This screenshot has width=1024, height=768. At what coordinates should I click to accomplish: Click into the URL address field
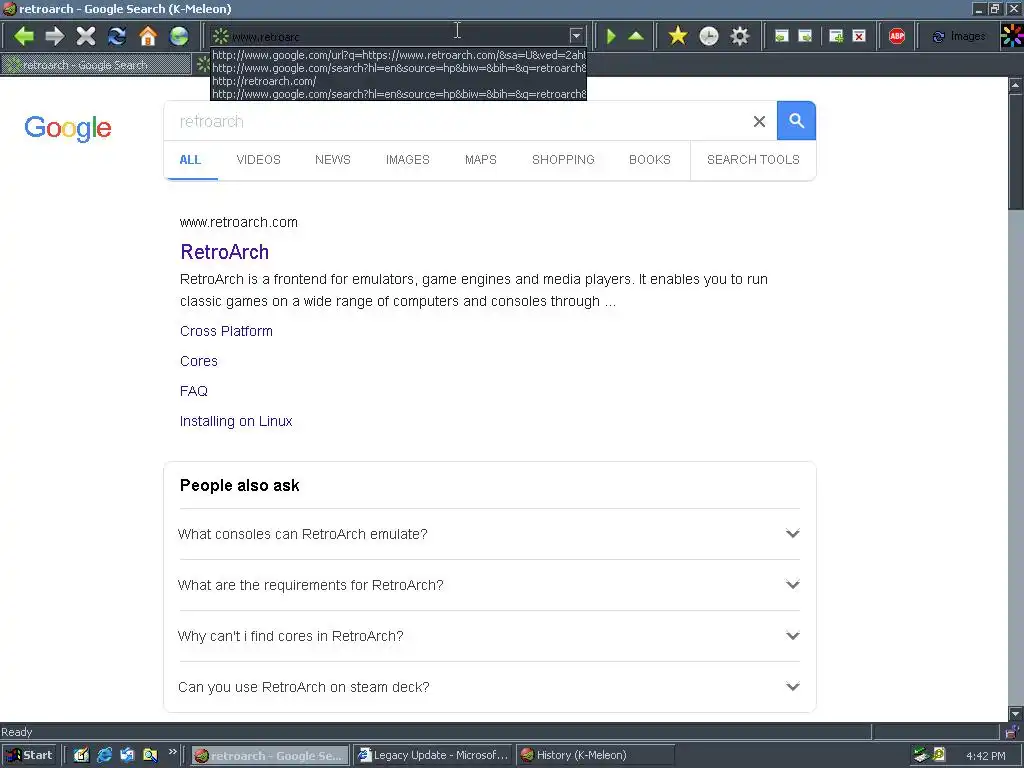398,36
